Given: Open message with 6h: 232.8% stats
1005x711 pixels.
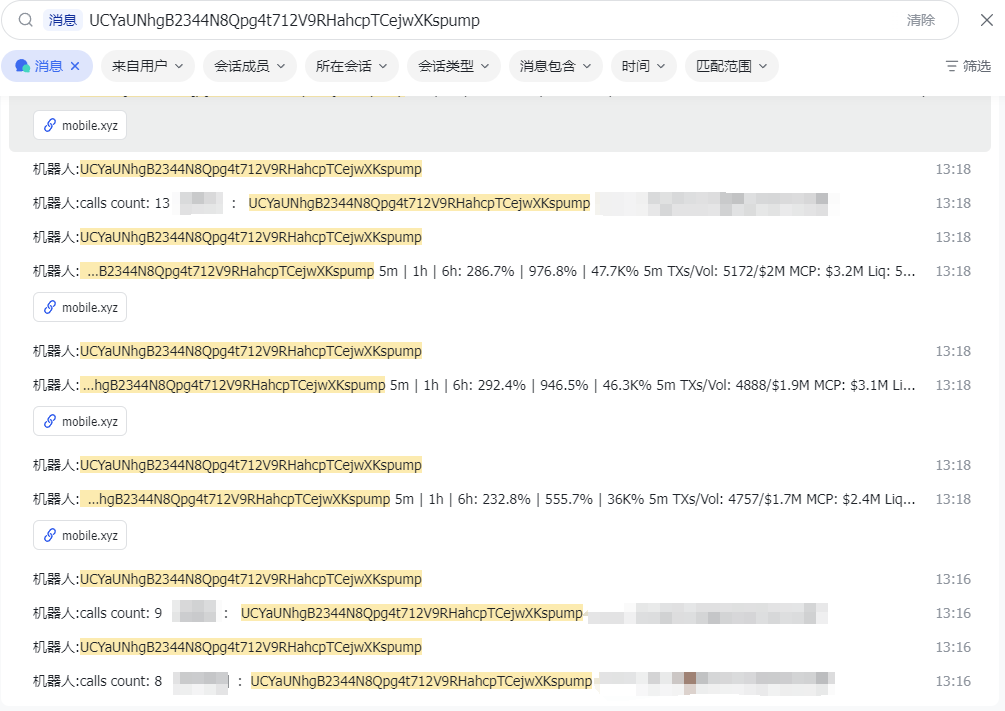Looking at the screenshot, I should tap(502, 499).
